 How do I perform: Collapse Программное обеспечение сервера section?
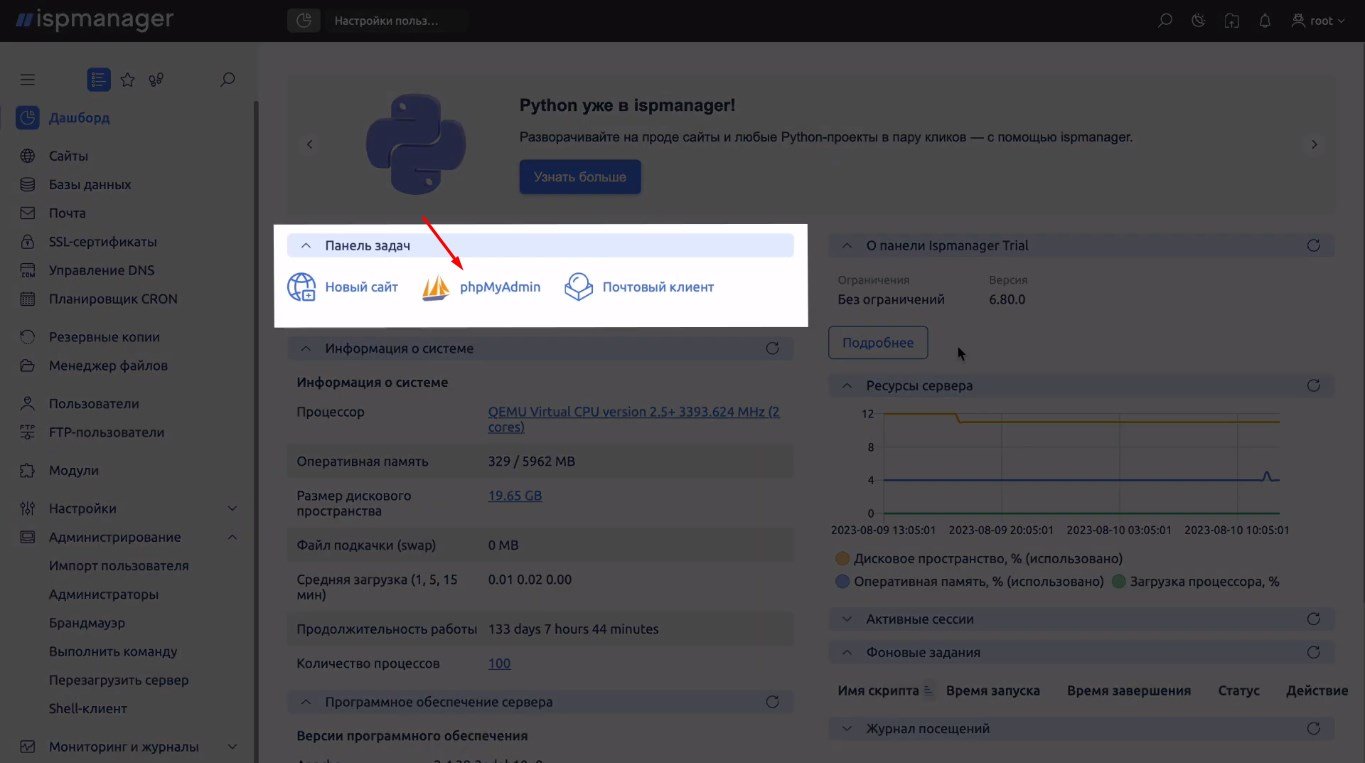(x=306, y=703)
